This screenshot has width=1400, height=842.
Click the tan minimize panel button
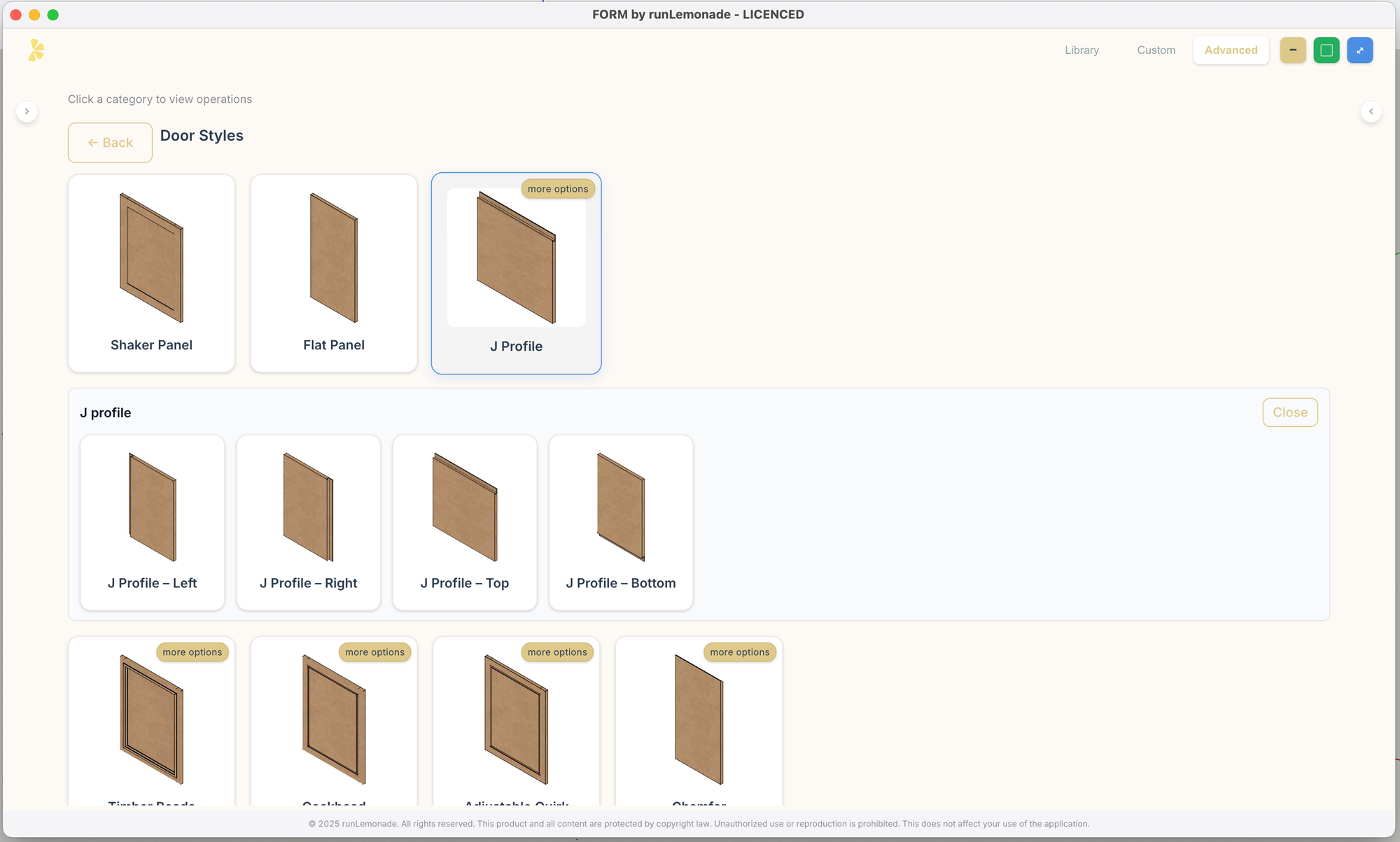tap(1292, 50)
